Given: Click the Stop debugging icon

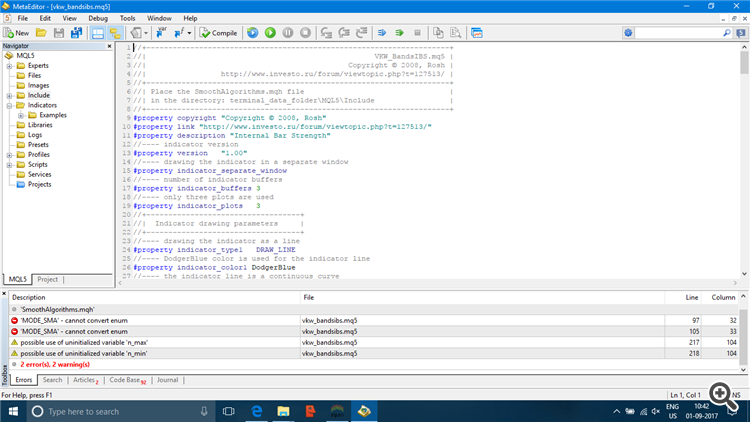Looking at the screenshot, I should (306, 33).
